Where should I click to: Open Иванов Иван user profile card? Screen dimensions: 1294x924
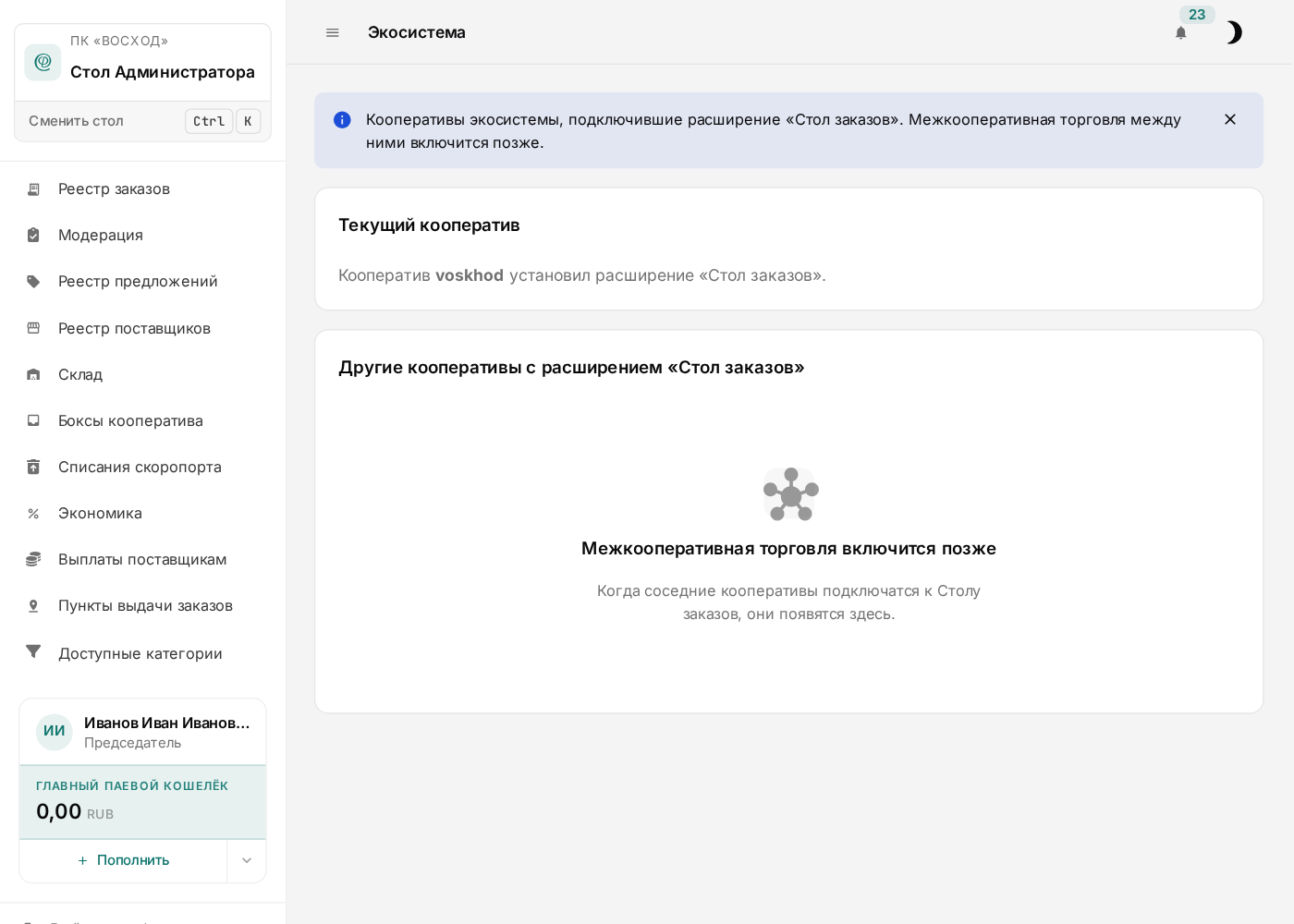pos(142,732)
